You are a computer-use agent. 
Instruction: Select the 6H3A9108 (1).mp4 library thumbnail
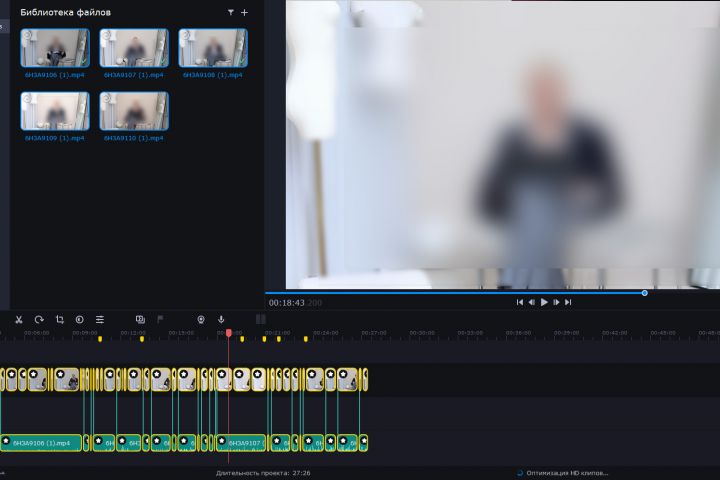click(213, 48)
